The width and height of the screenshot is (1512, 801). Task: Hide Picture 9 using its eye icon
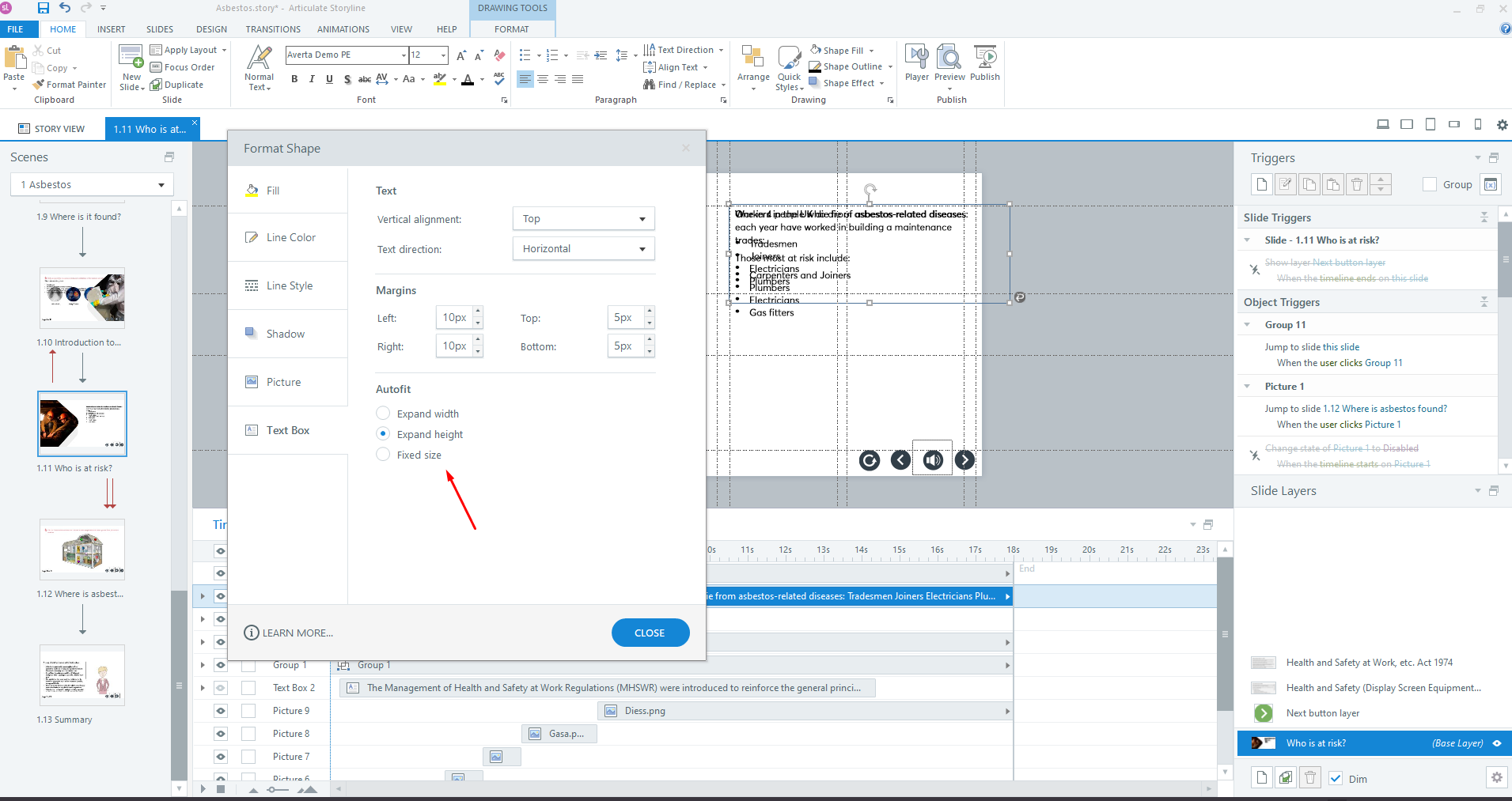(x=221, y=711)
